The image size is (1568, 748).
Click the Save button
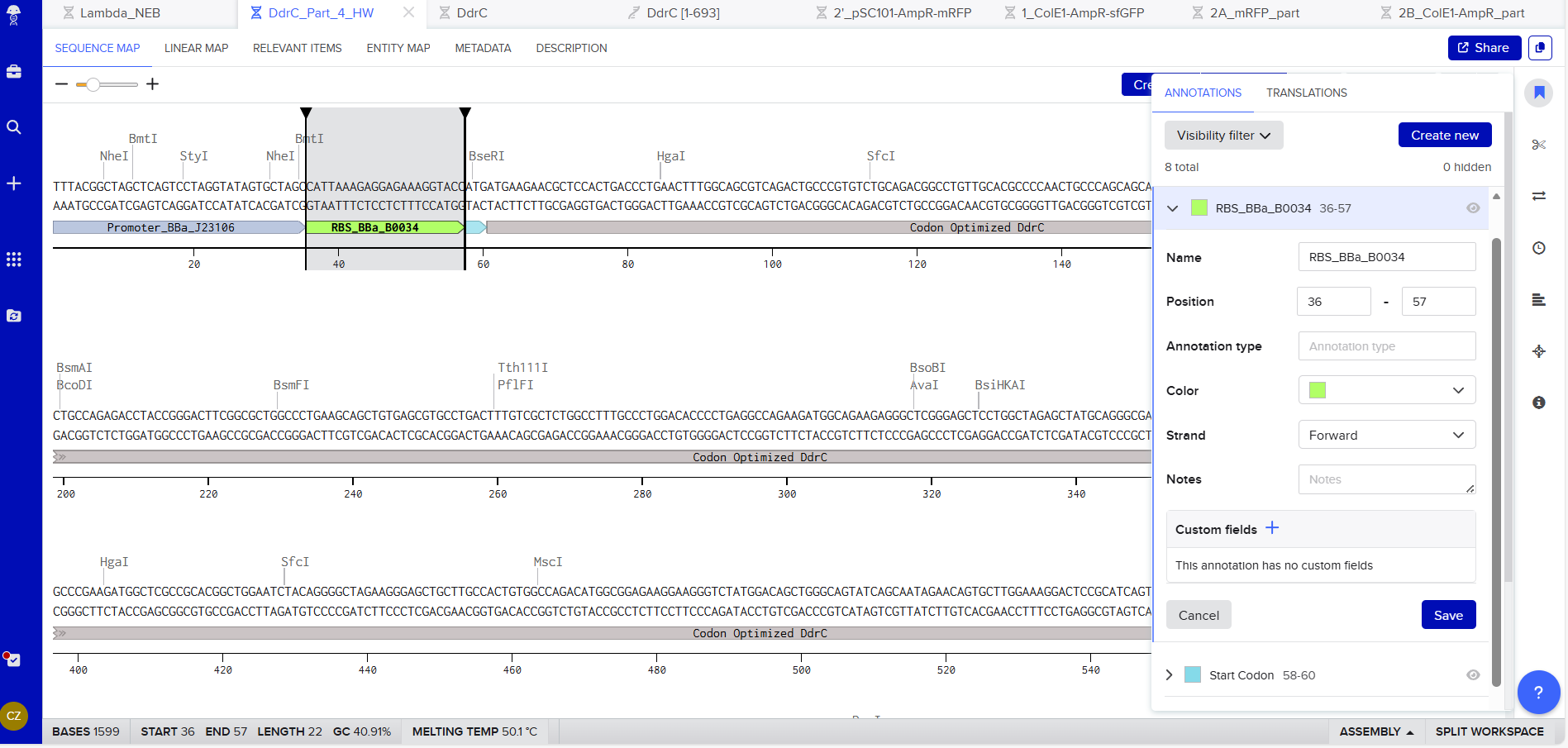(x=1447, y=615)
